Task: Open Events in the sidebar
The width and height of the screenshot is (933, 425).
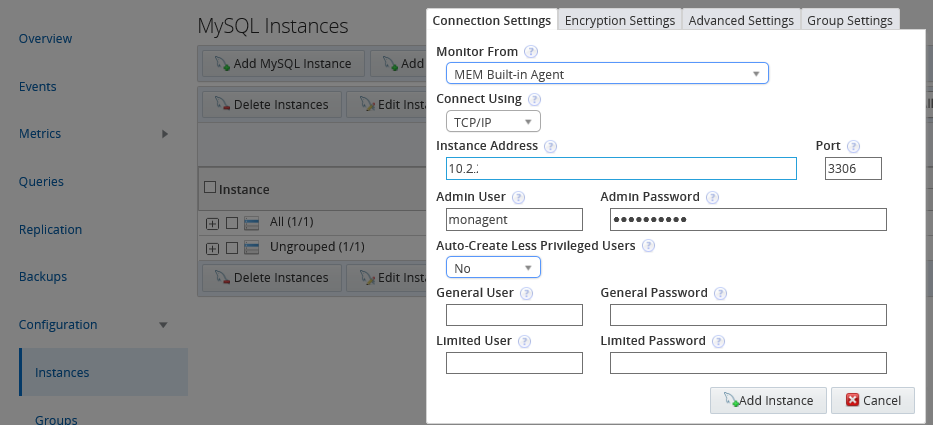Action: click(x=37, y=87)
